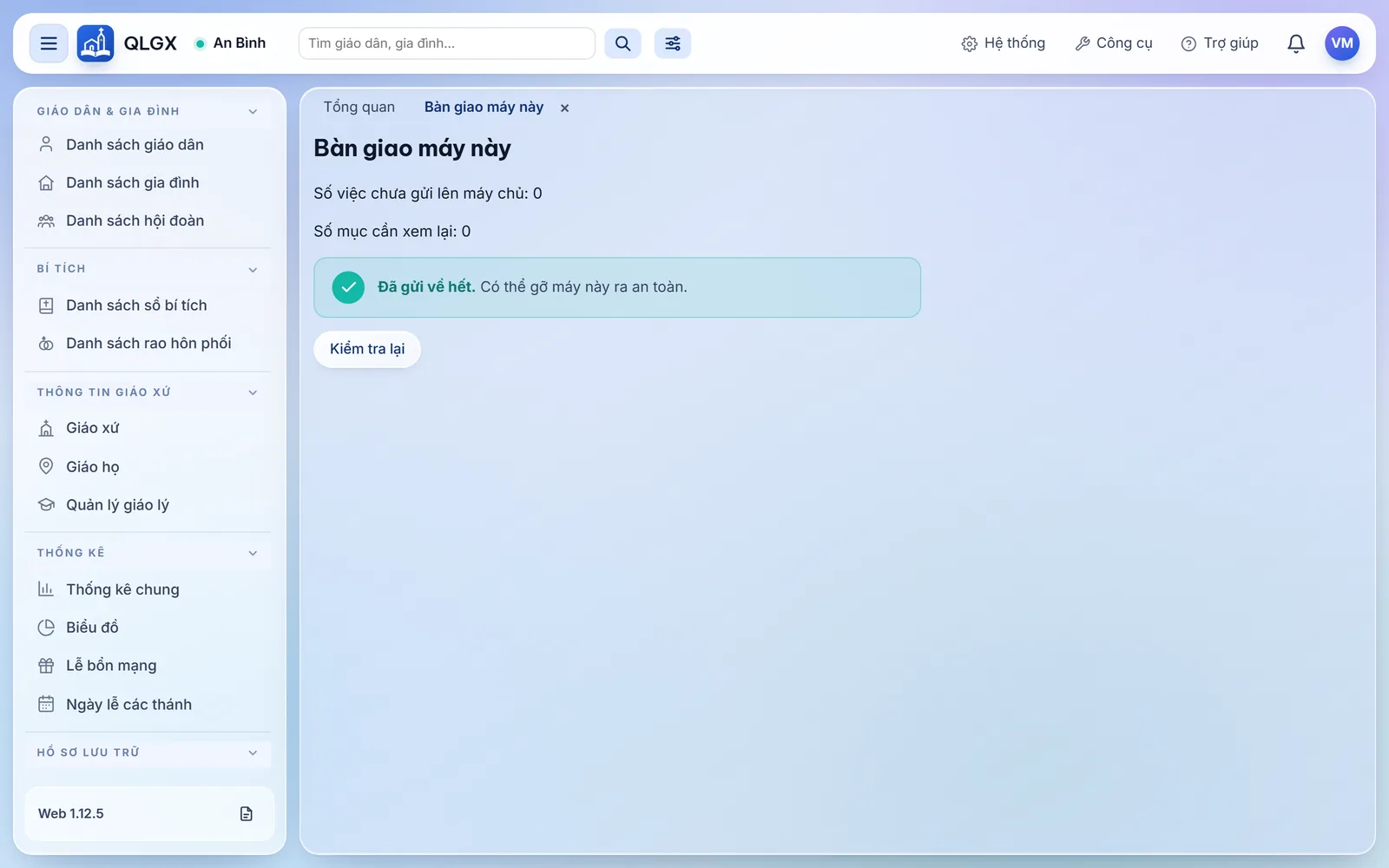Image resolution: width=1389 pixels, height=868 pixels.
Task: Open Danh sách giáo dân
Action: (148, 145)
